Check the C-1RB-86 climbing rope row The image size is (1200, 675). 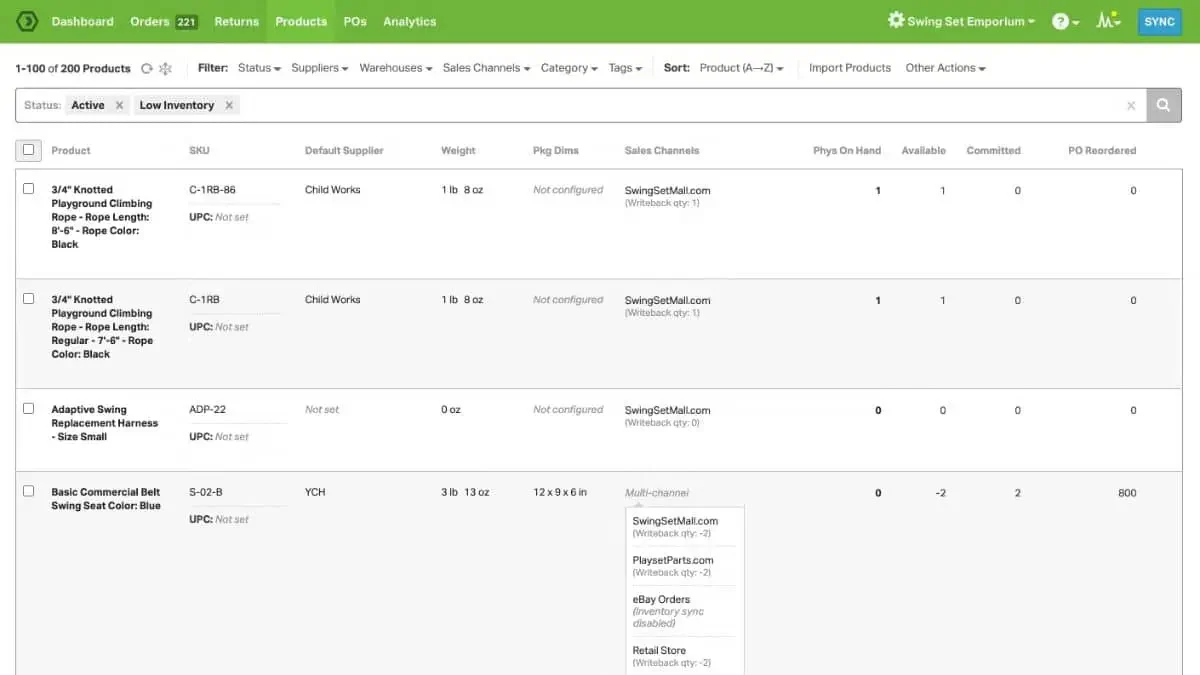point(28,189)
